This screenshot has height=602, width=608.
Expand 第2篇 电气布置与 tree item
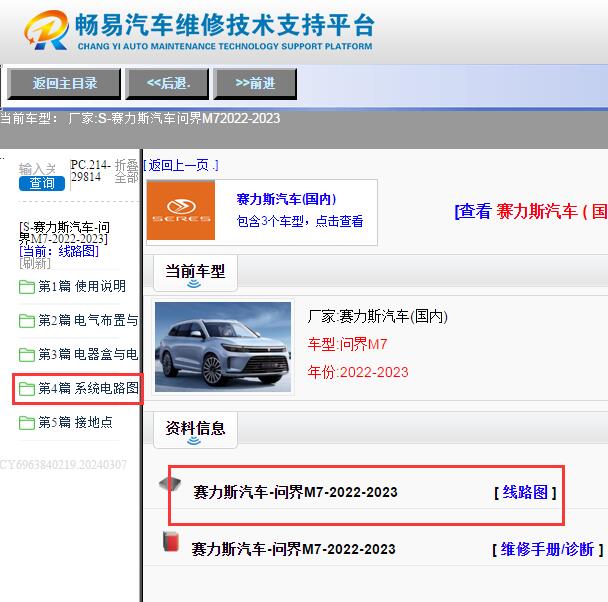pos(88,321)
